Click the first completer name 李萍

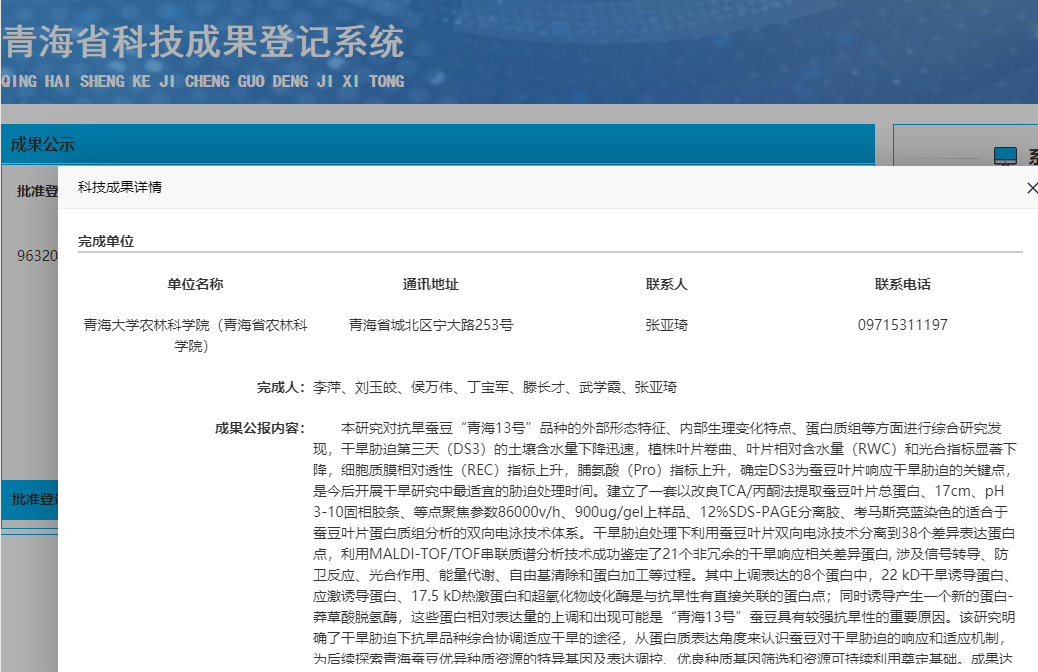tap(327, 387)
